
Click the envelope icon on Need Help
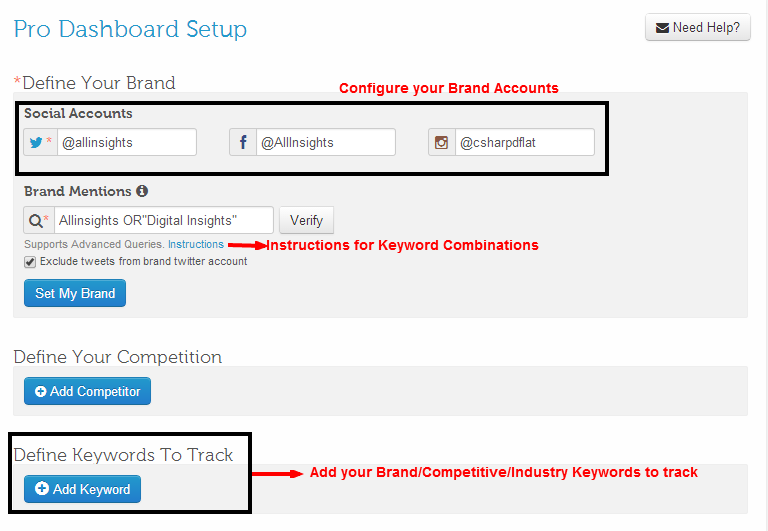point(662,28)
